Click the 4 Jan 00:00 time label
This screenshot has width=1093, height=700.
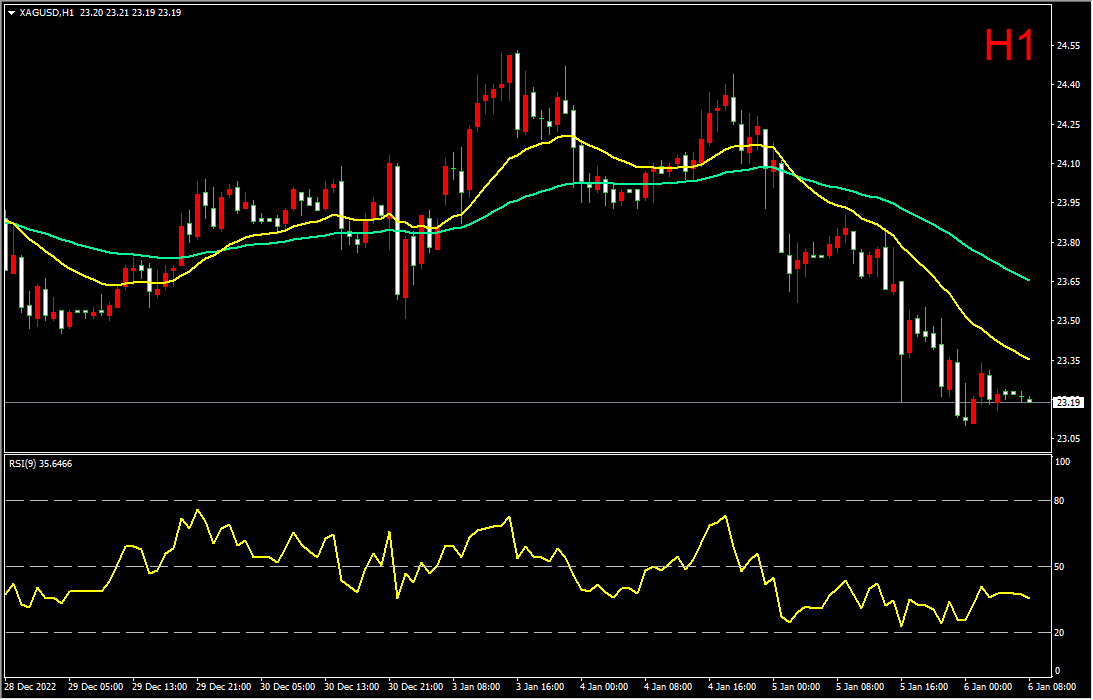point(604,687)
